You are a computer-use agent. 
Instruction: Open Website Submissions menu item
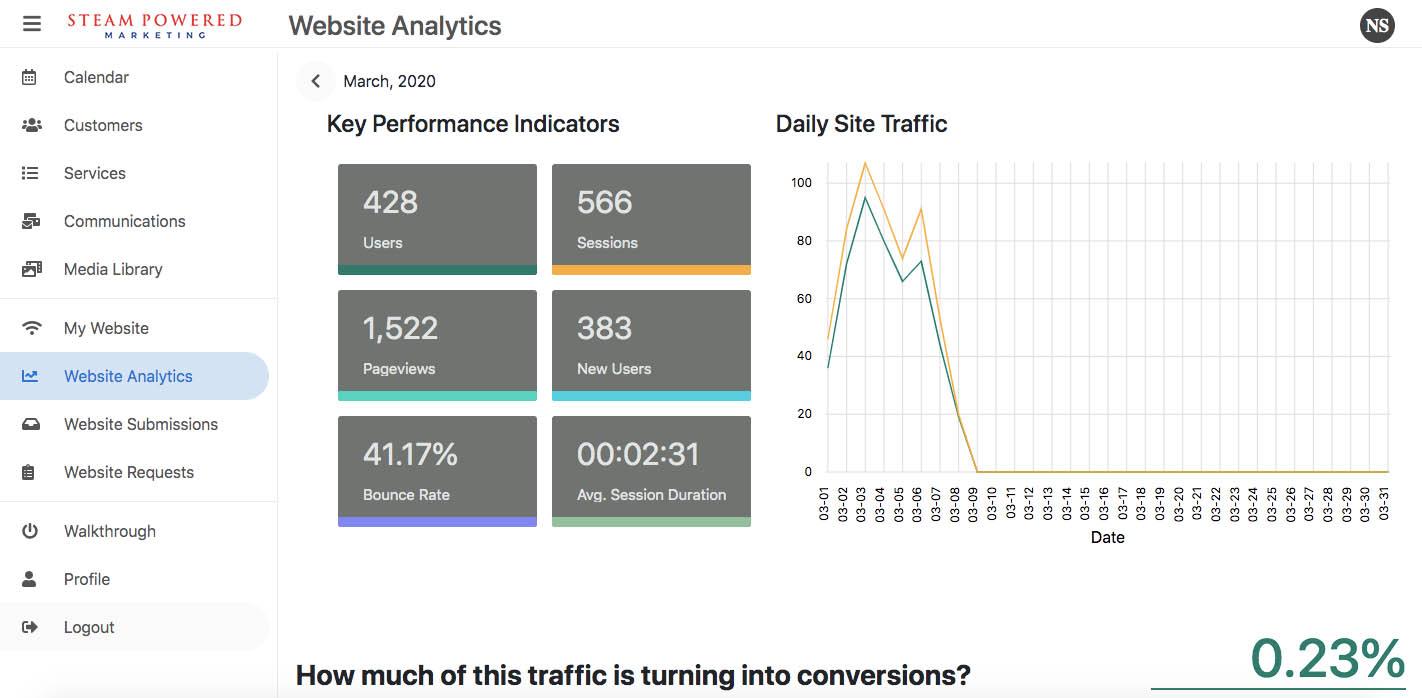coord(140,424)
